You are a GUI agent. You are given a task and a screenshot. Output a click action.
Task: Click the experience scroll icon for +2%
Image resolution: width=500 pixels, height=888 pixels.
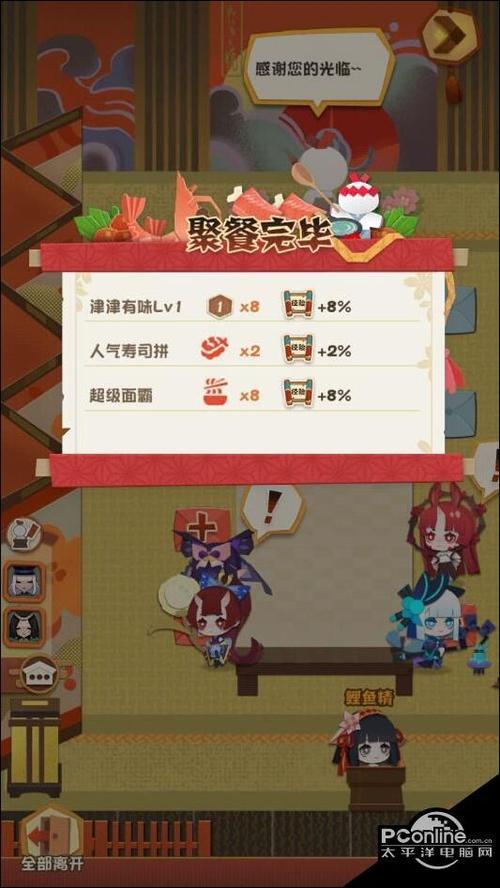tap(298, 351)
